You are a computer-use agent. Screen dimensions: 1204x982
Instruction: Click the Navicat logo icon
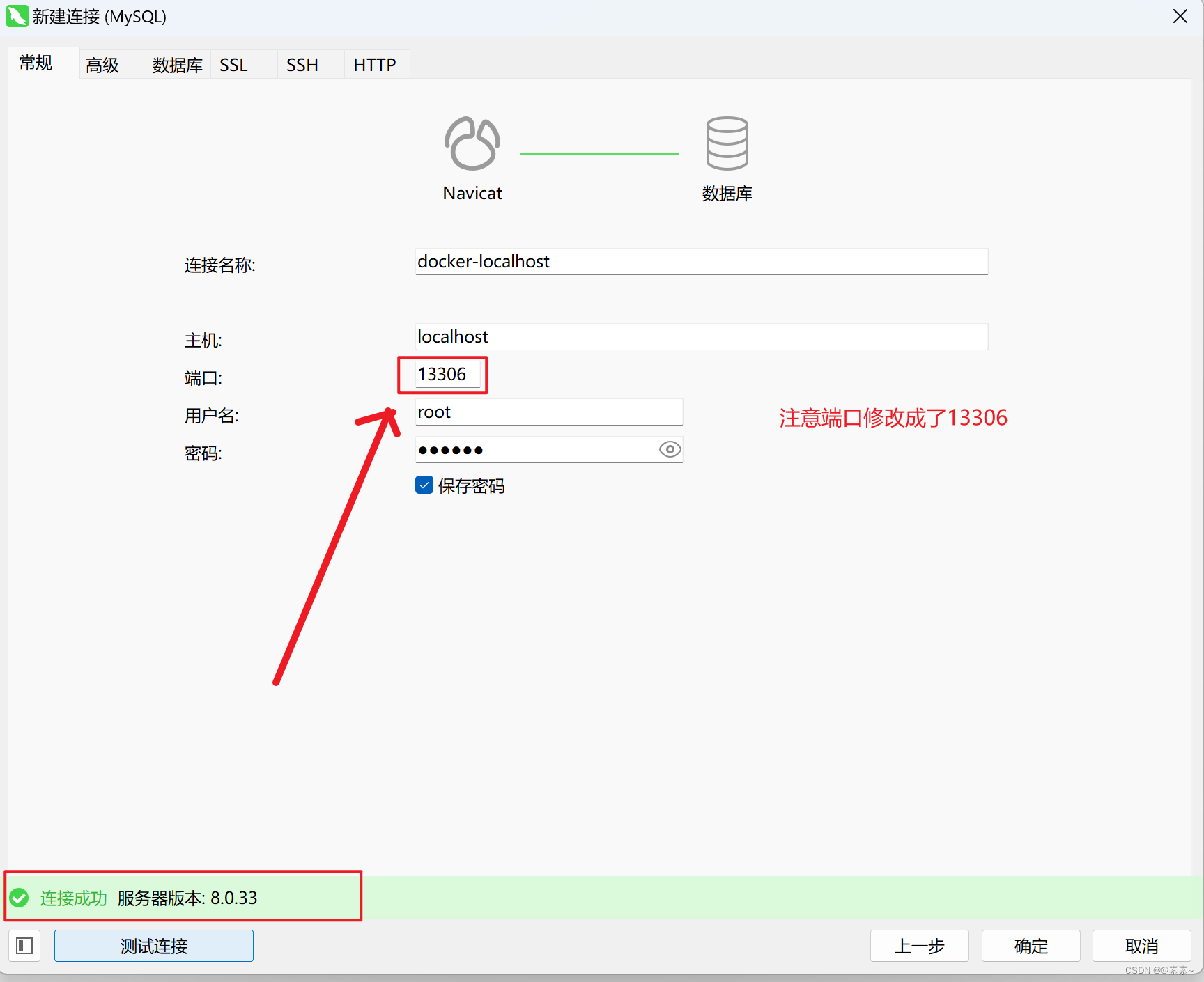[x=472, y=143]
